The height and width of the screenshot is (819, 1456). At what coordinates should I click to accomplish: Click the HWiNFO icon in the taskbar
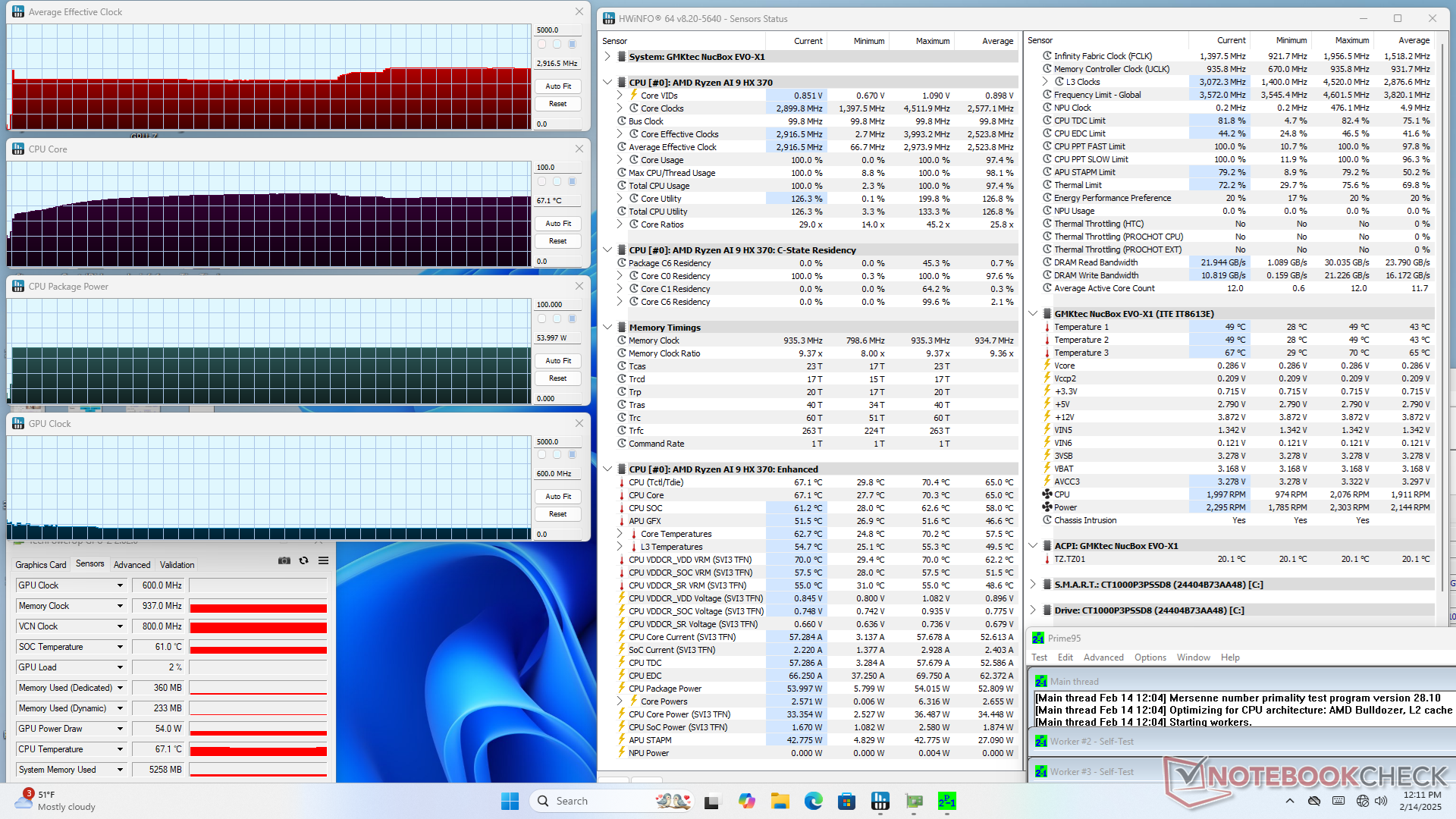(x=880, y=801)
